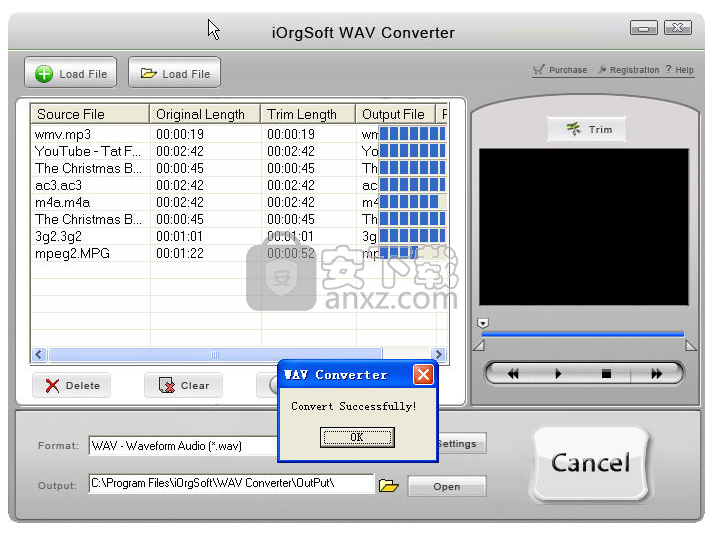This screenshot has height=545, width=709.
Task: Minimize the iOrgSoft WAV Converter window
Action: point(643,28)
